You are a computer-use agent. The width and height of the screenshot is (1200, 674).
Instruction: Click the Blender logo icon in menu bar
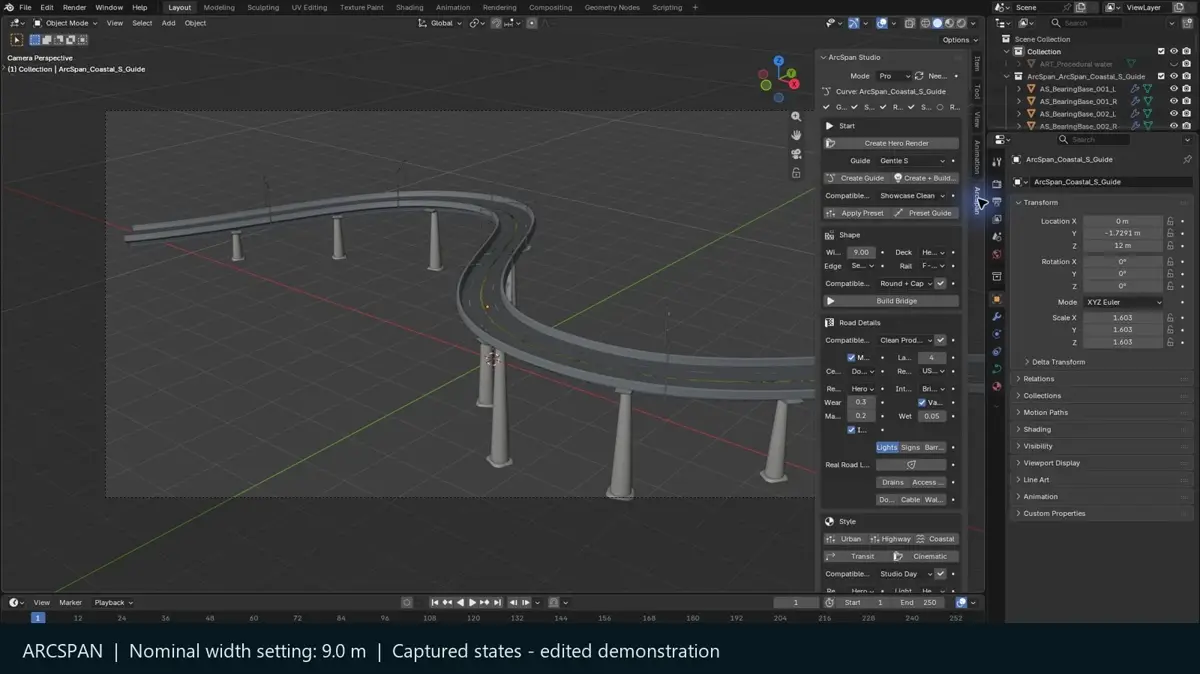pyautogui.click(x=8, y=7)
